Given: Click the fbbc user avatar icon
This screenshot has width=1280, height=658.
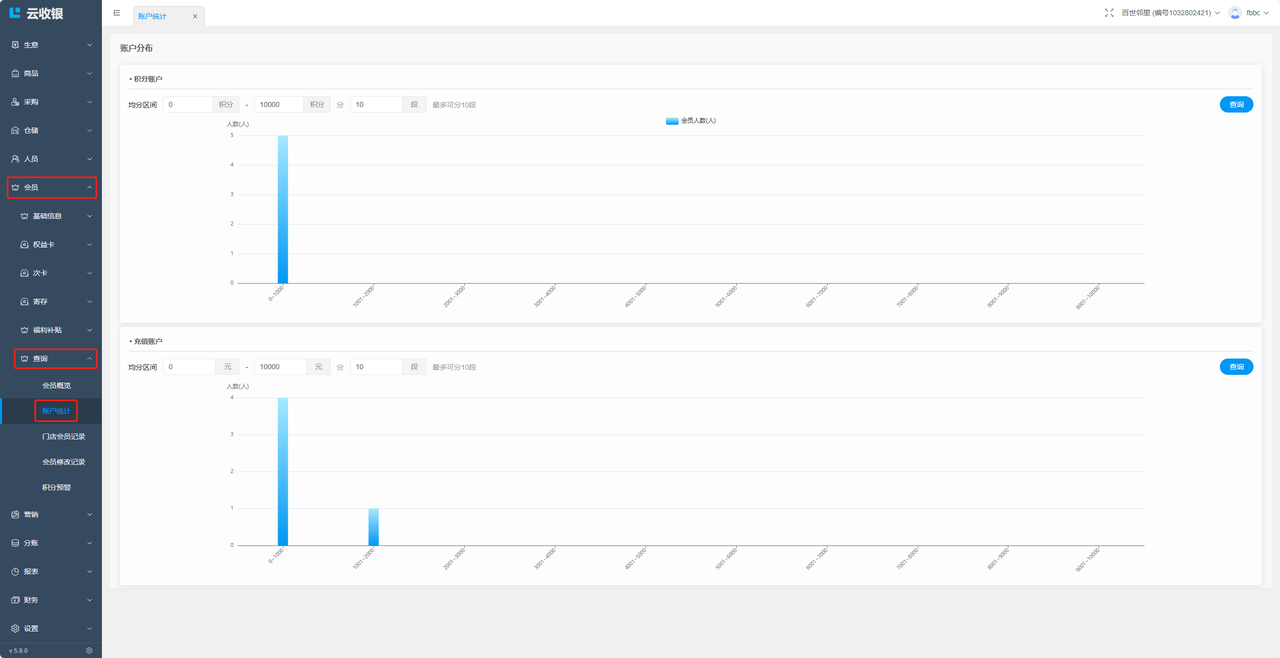Looking at the screenshot, I should [1235, 13].
